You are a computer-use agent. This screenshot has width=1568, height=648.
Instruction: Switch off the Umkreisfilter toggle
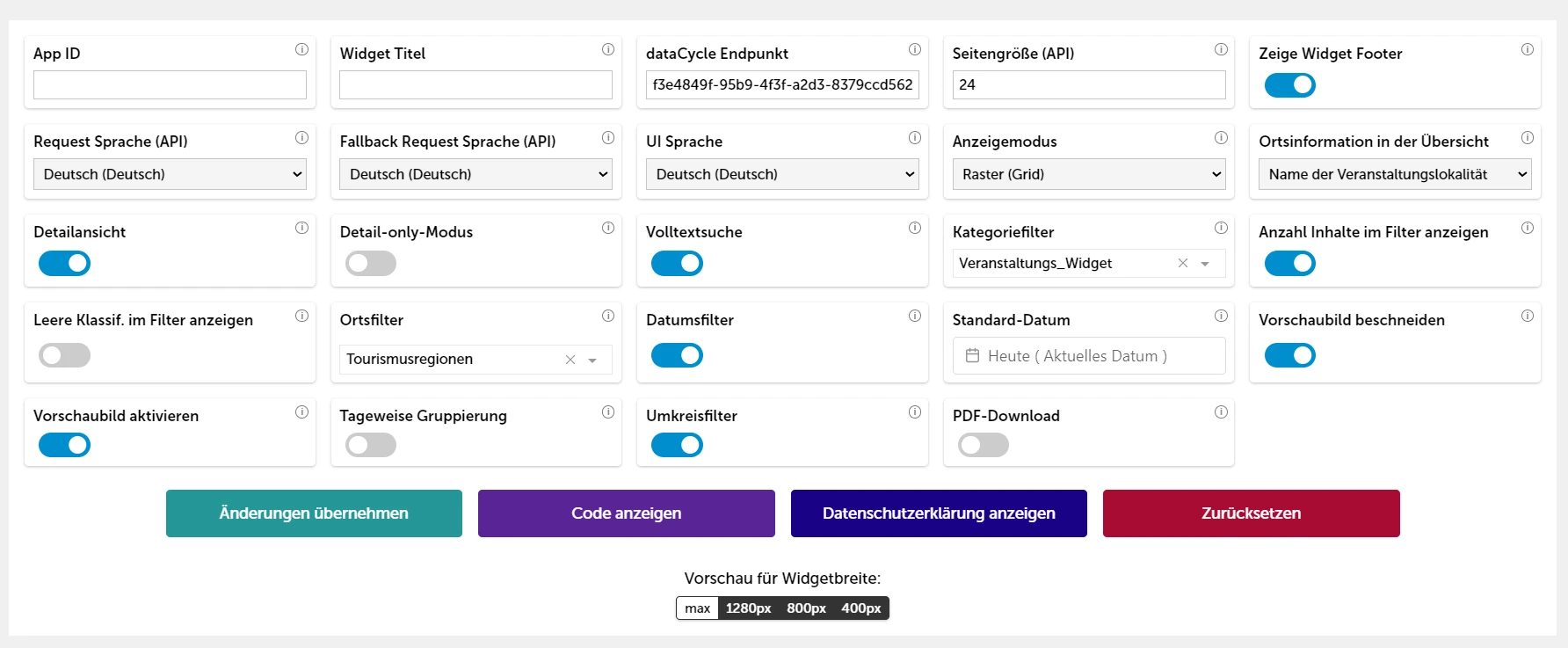pos(677,445)
